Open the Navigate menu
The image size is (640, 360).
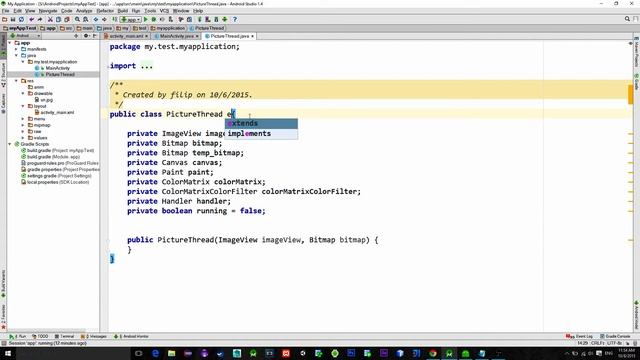[48, 11]
